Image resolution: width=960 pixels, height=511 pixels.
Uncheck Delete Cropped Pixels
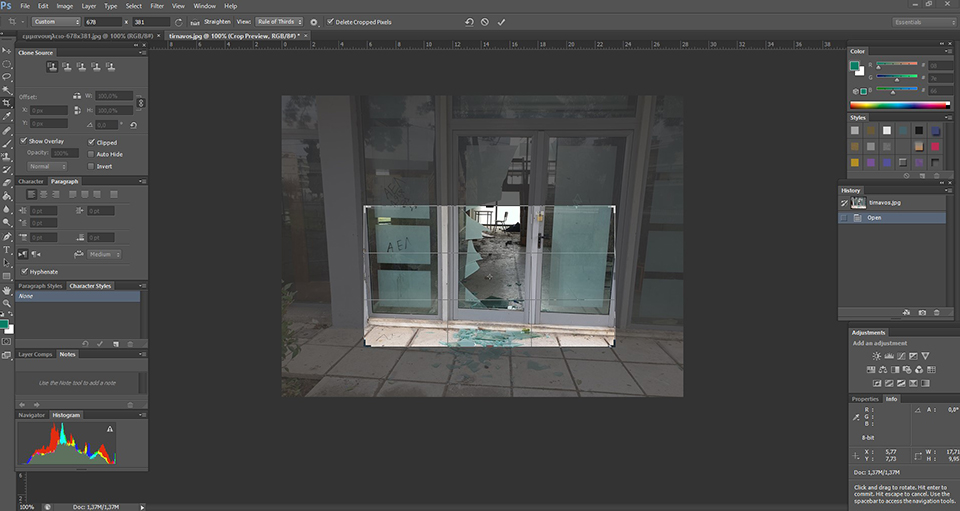(330, 21)
